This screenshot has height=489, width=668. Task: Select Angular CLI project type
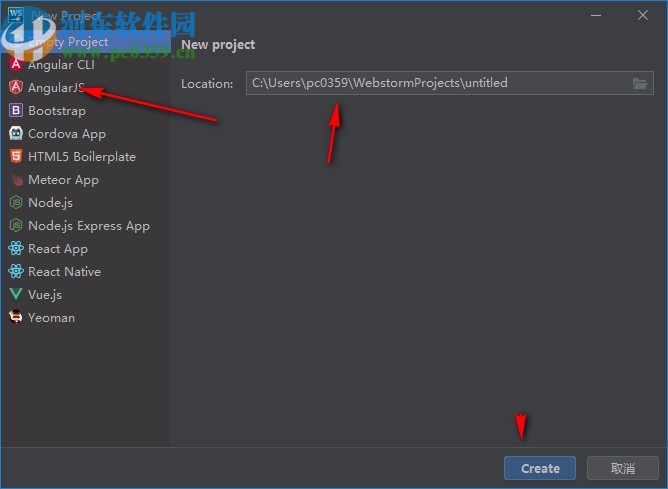(x=86, y=65)
